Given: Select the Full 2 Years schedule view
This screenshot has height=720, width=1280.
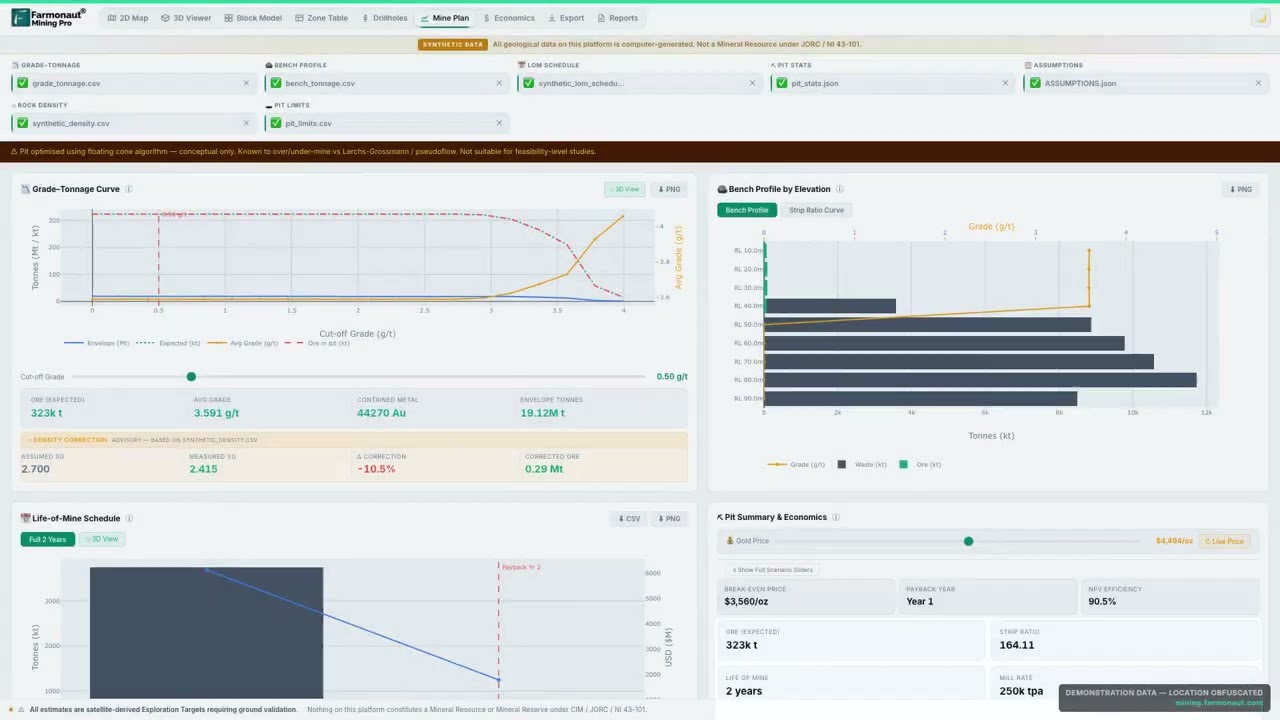Looking at the screenshot, I should 47,539.
